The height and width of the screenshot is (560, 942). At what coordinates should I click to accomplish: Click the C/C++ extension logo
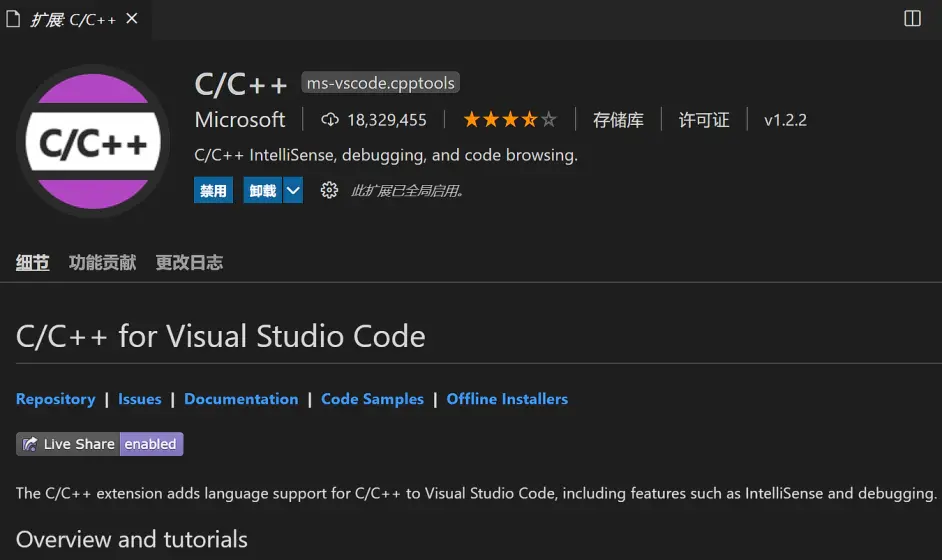93,142
